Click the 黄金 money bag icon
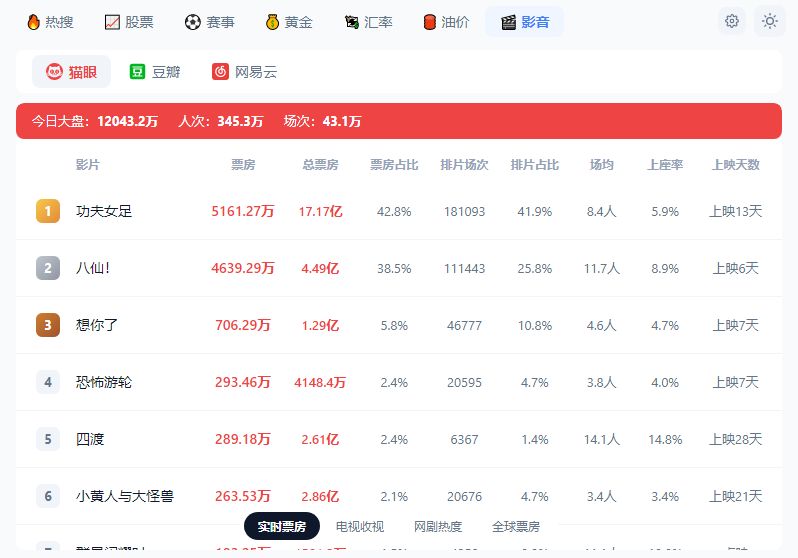The image size is (798, 558). pos(272,22)
